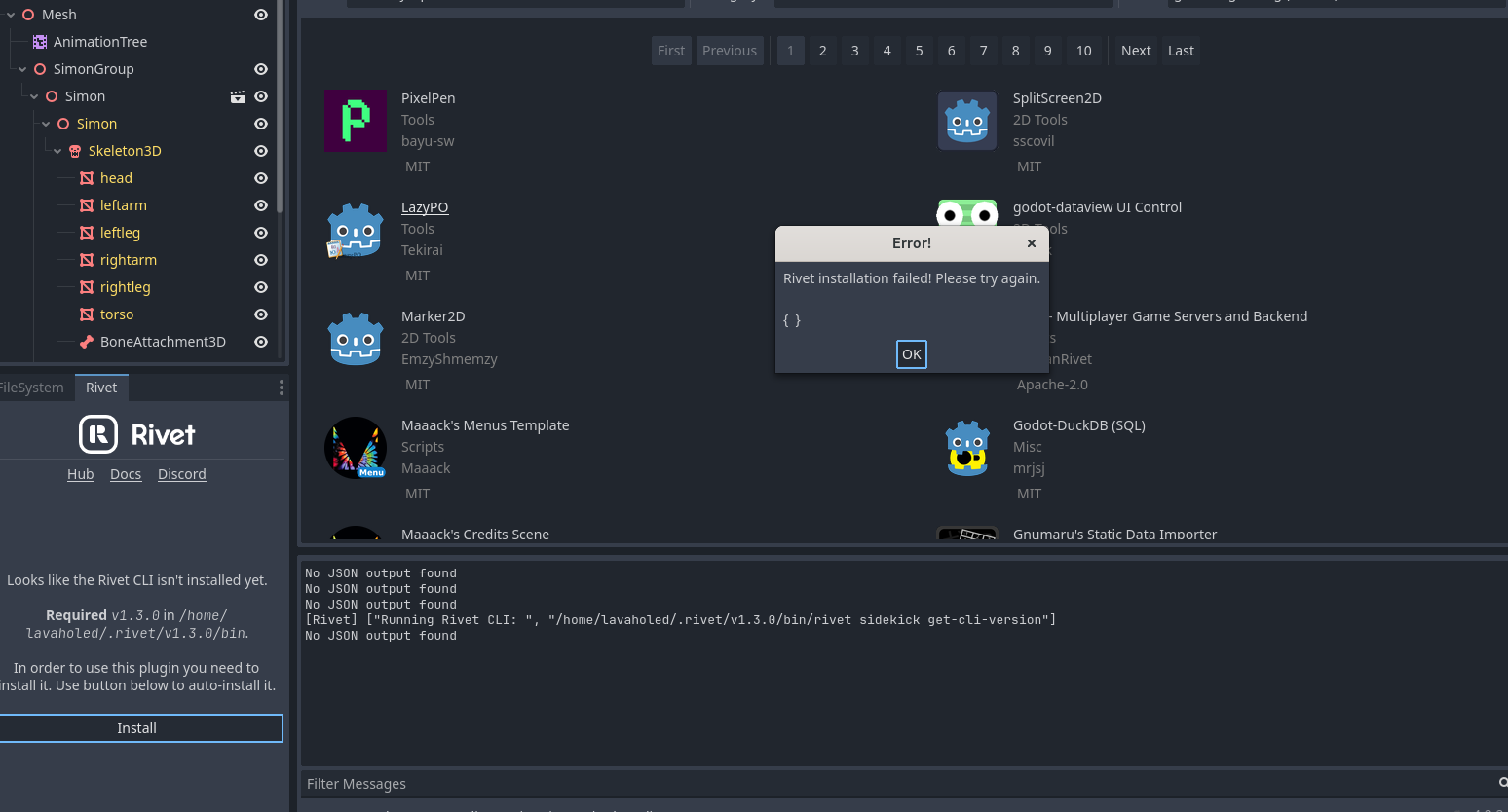
Task: Click the Skeleton3D skull icon
Action: coord(75,151)
